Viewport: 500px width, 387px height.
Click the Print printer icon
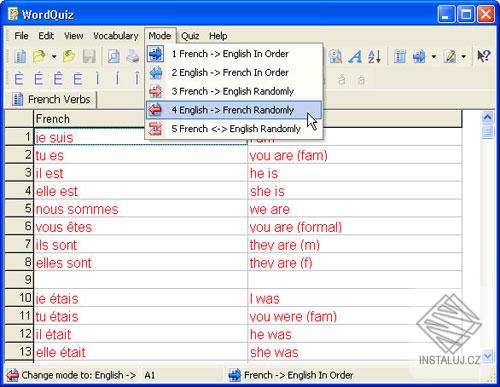click(133, 56)
